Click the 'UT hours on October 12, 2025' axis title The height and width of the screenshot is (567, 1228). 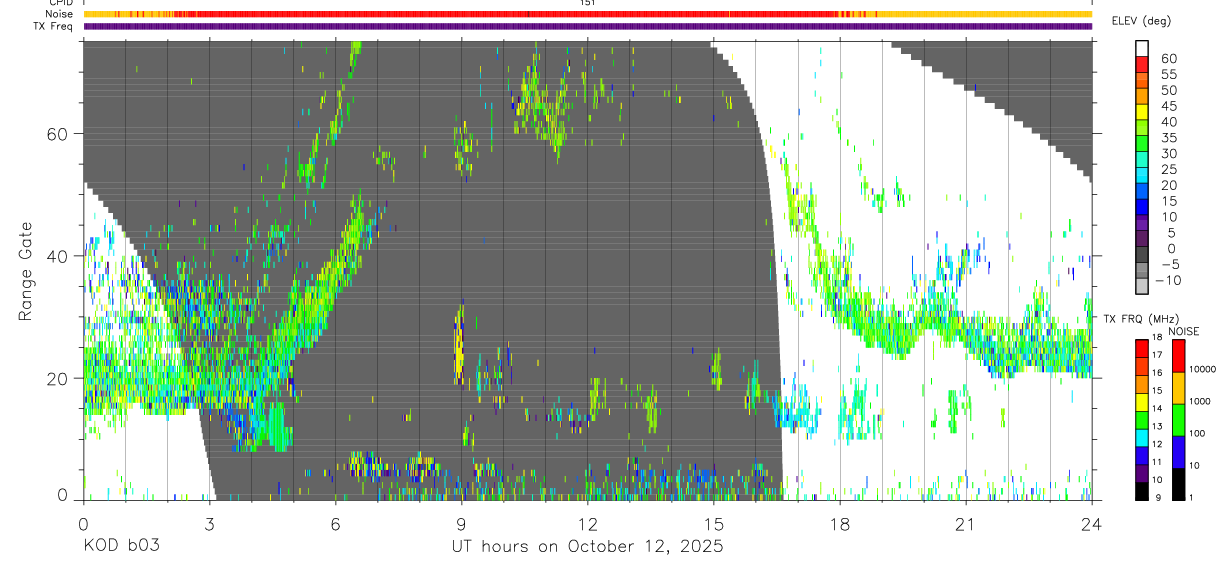pyautogui.click(x=588, y=546)
